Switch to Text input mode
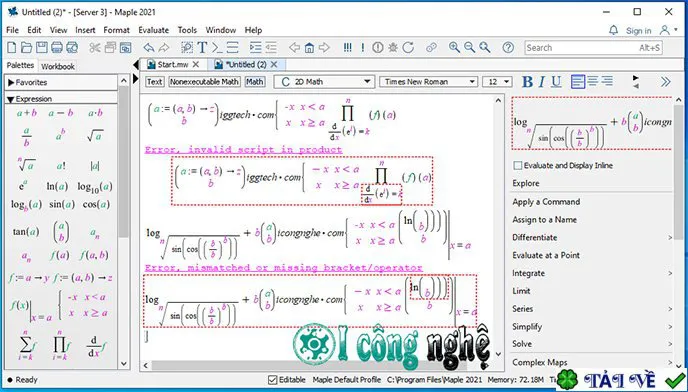Image resolution: width=688 pixels, height=392 pixels. pos(154,82)
